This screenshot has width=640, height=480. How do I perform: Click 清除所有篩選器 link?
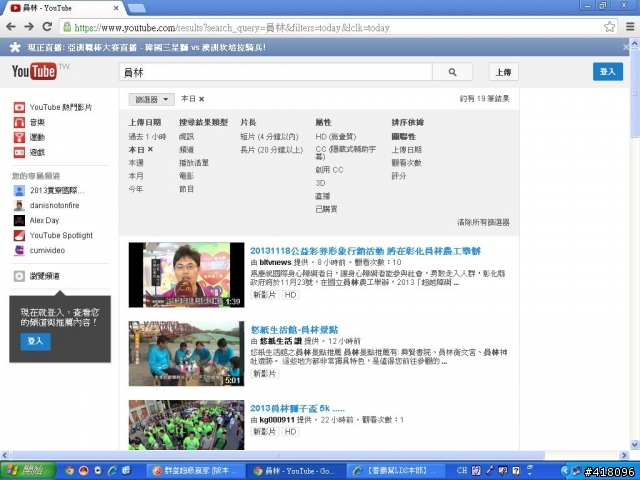tap(483, 222)
